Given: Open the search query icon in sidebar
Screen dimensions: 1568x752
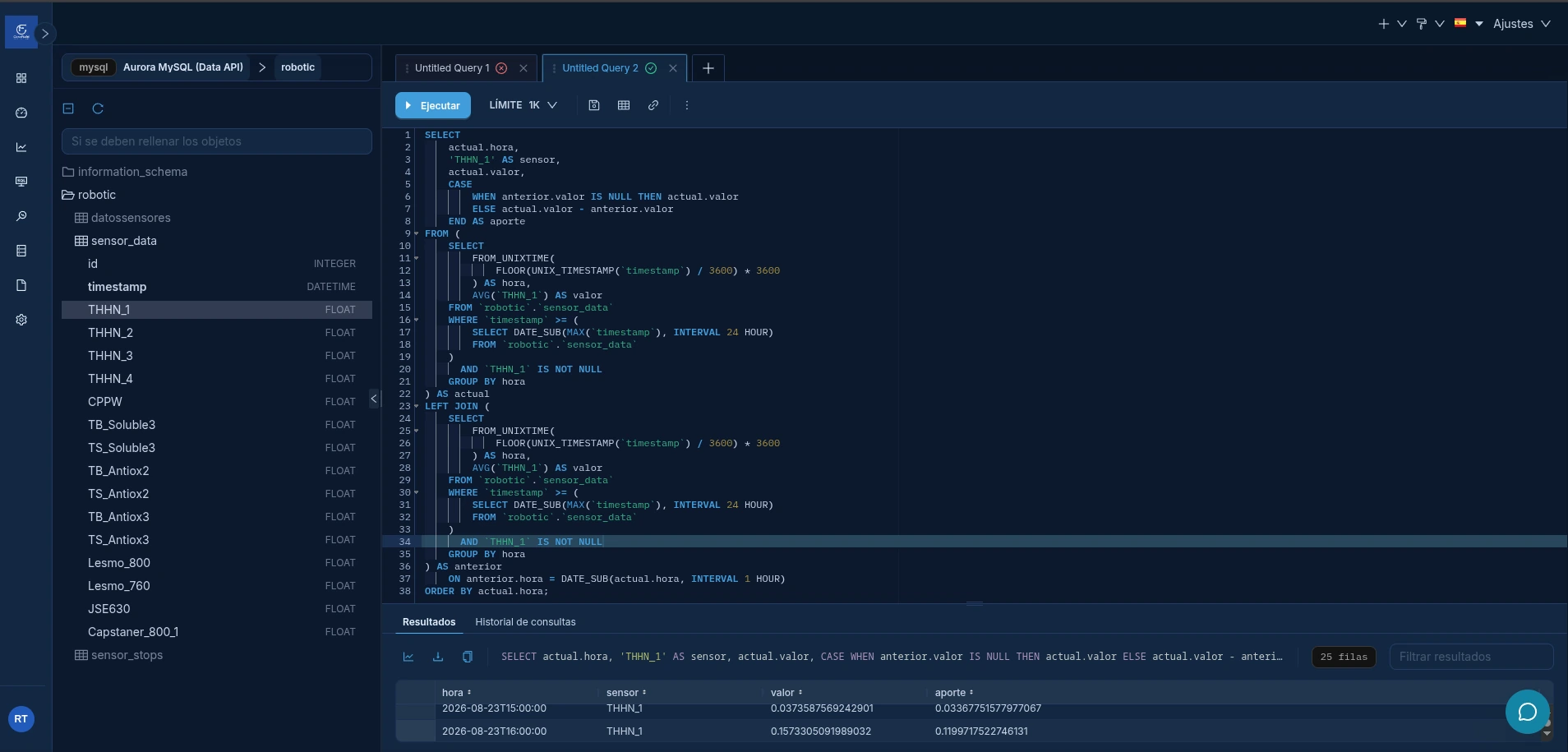Looking at the screenshot, I should pyautogui.click(x=21, y=216).
